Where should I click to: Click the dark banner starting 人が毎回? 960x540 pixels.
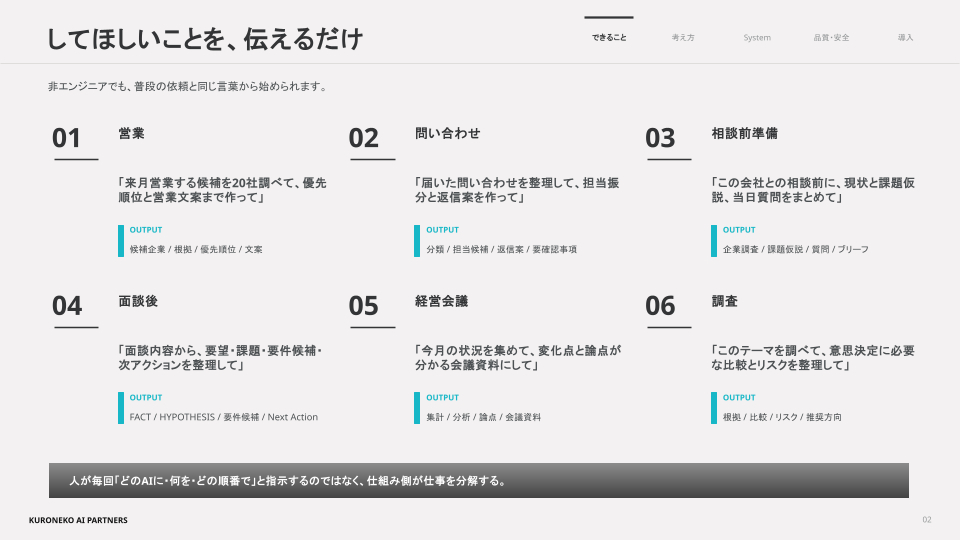point(479,481)
